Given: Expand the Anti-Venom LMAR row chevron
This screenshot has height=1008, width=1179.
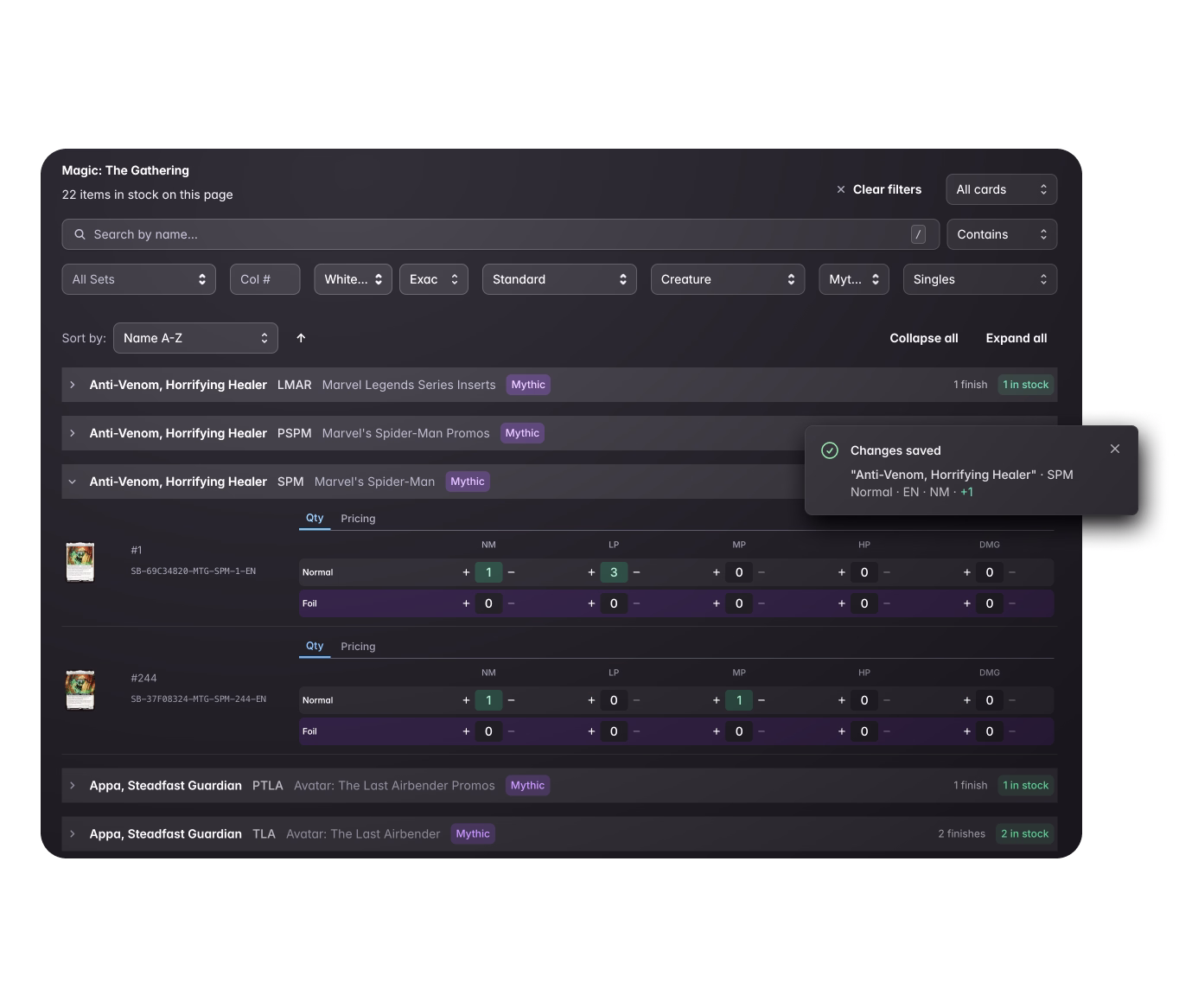Looking at the screenshot, I should (x=73, y=385).
